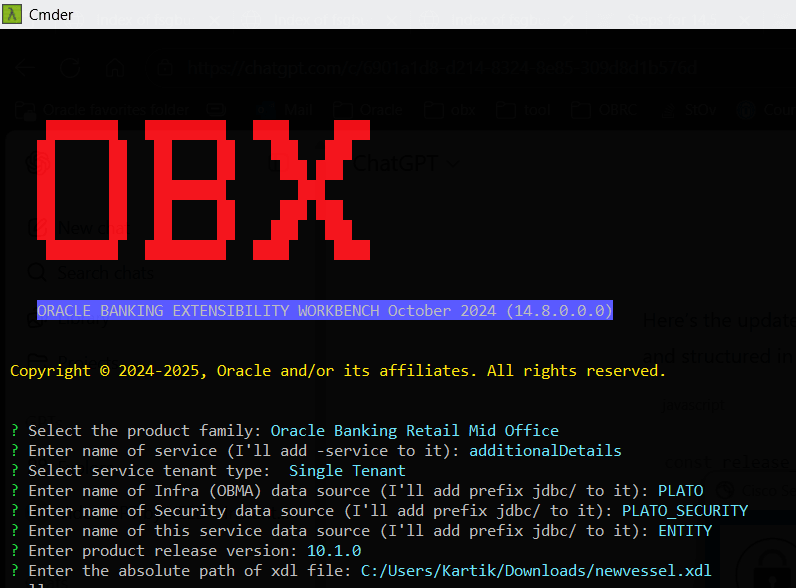Open the 'StOv' bookmark in background browser
Screen dimensions: 796x588
(688, 110)
